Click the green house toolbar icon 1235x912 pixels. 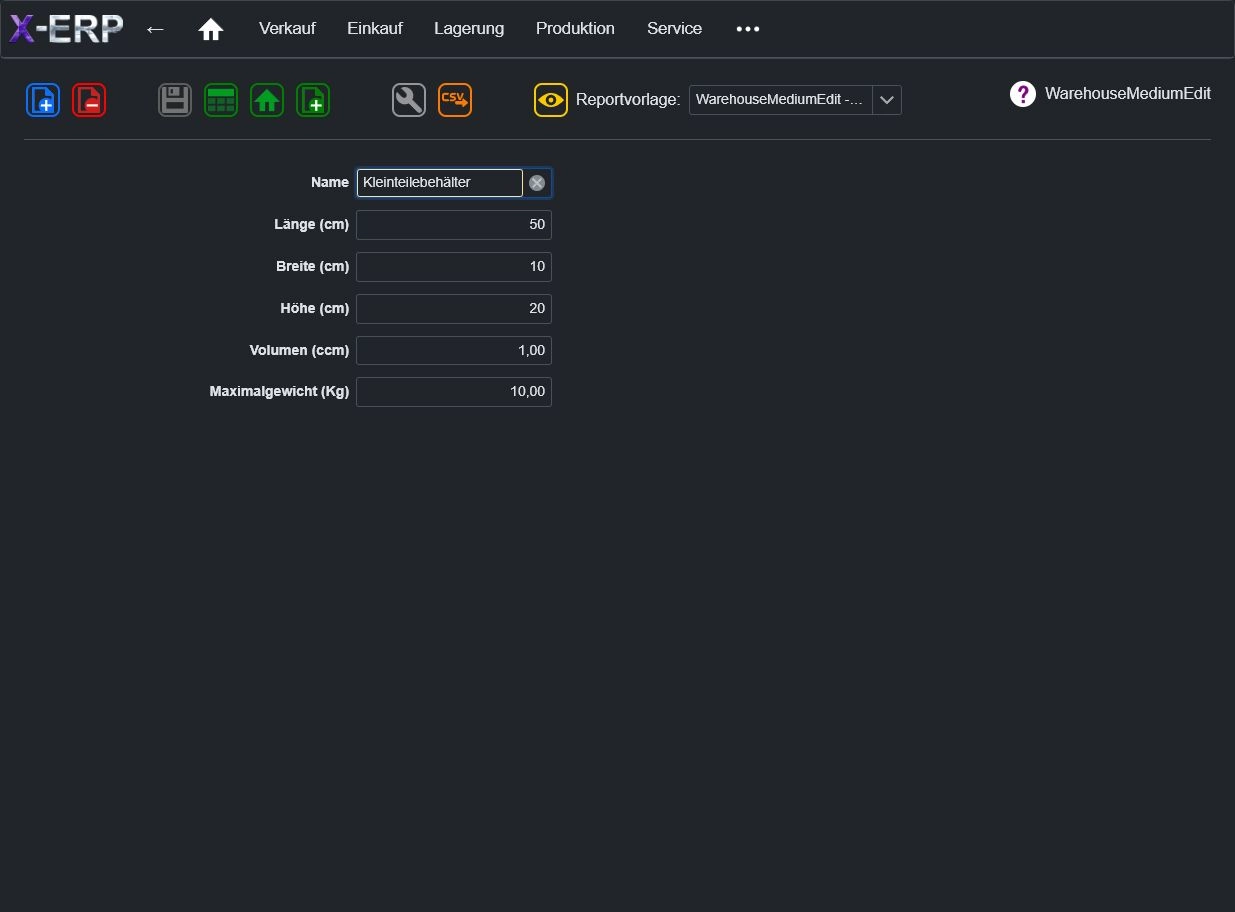click(x=267, y=100)
